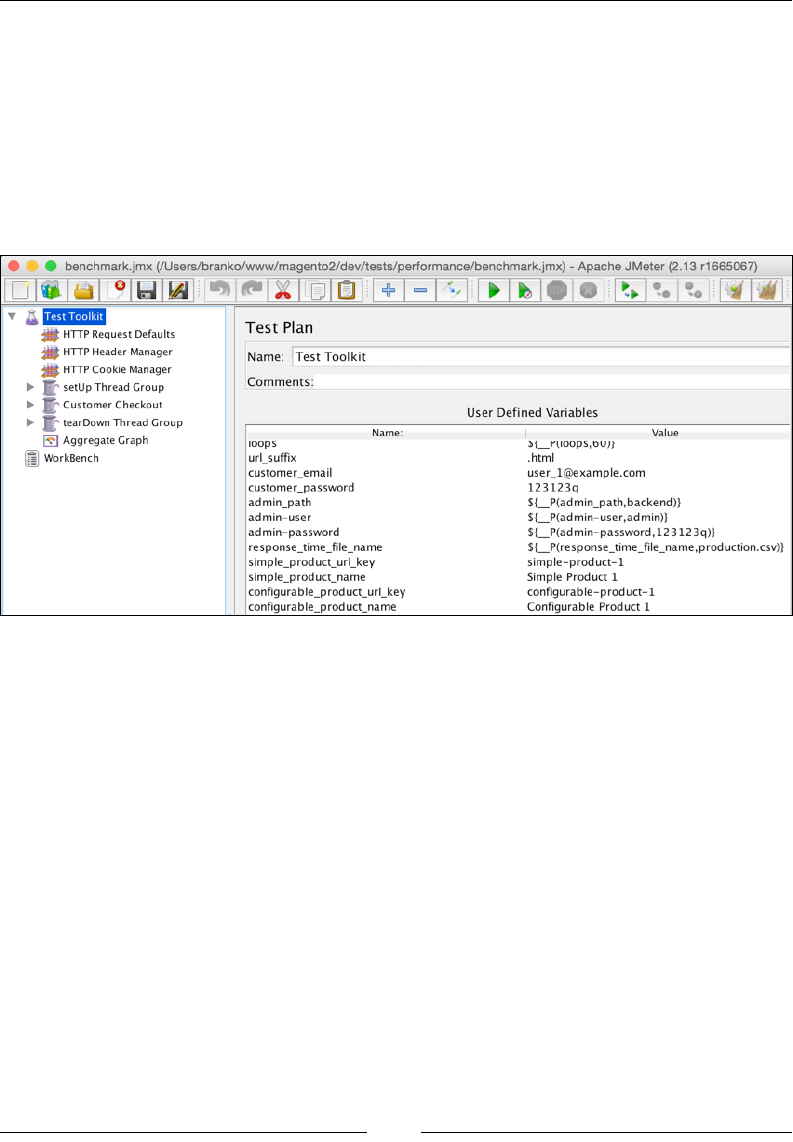Image resolution: width=793 pixels, height=1142 pixels.
Task: Select the WorkBench node
Action: point(71,458)
